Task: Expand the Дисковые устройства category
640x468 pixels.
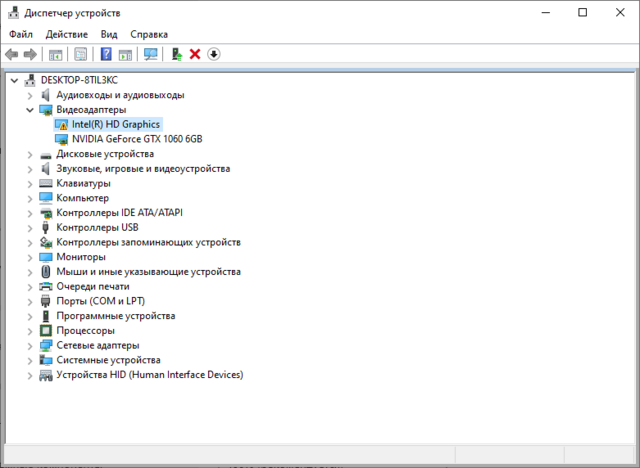Action: coord(29,154)
